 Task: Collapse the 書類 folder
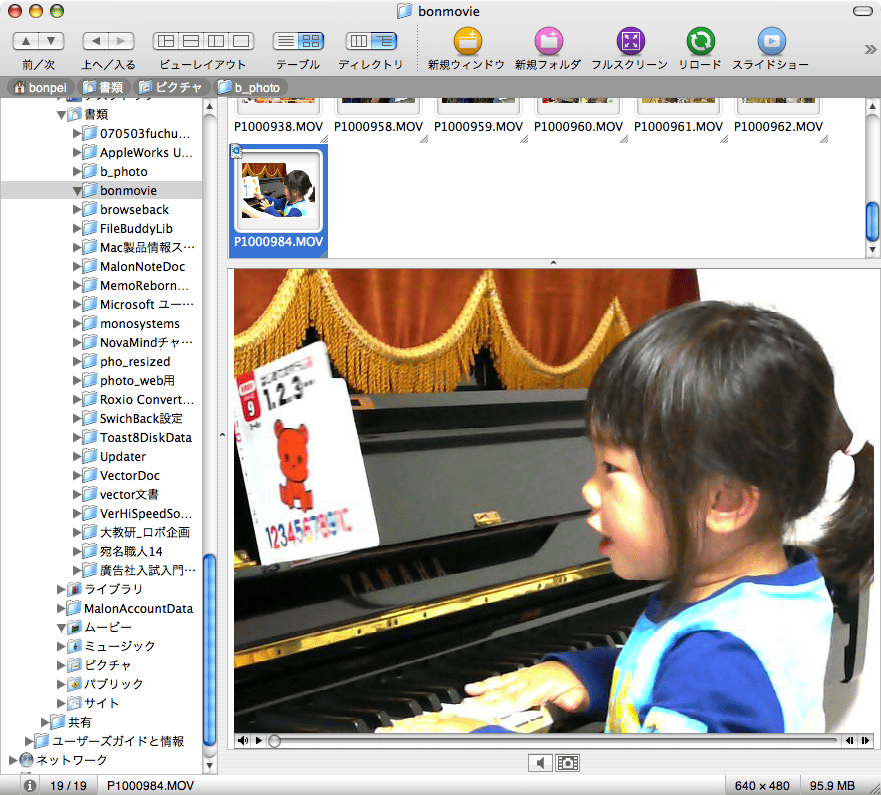61,115
